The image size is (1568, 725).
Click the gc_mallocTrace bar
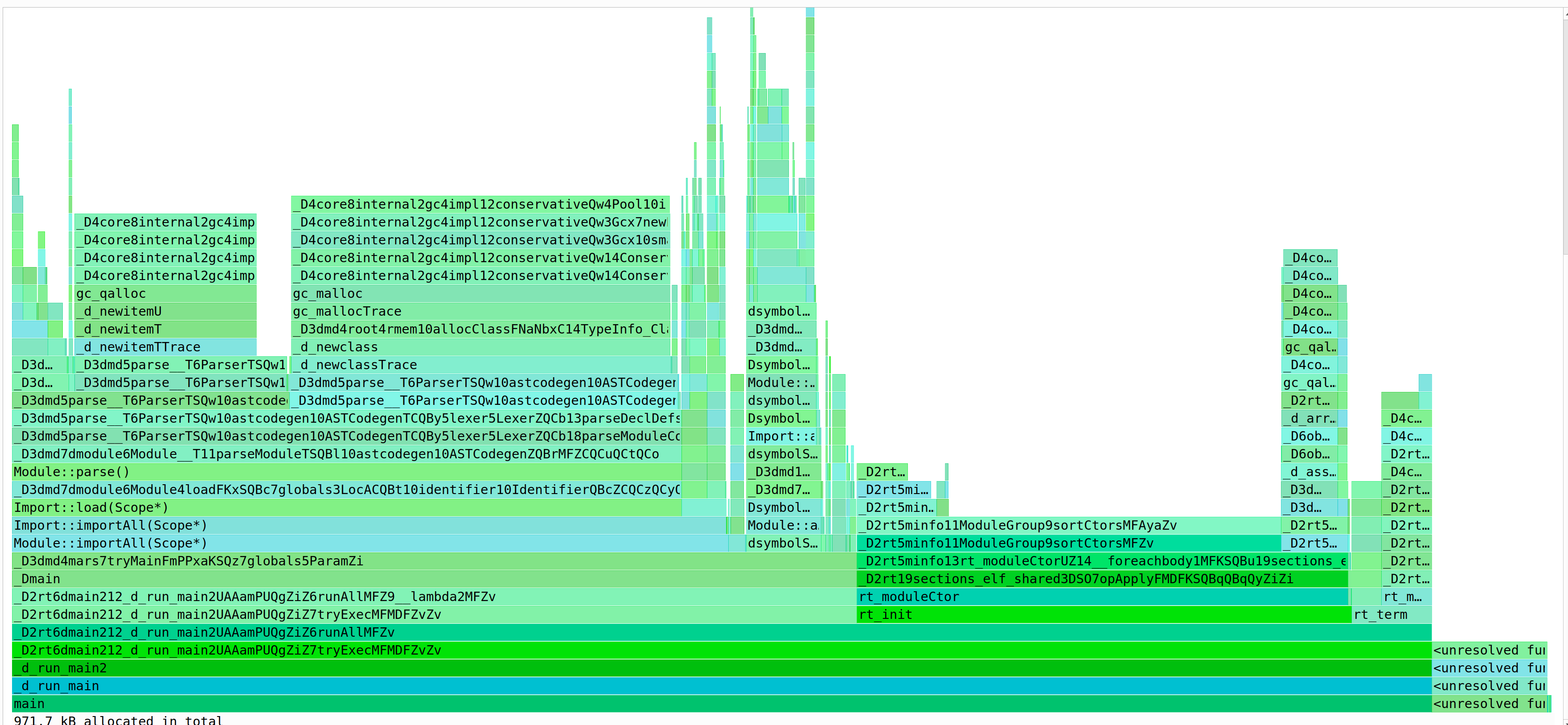[x=480, y=311]
